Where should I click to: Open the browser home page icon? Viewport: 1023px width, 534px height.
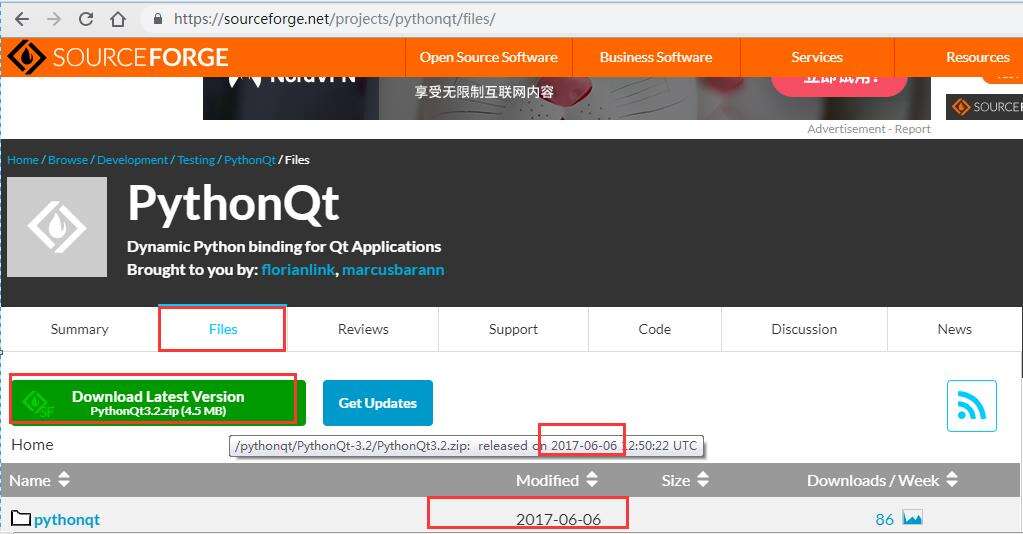pyautogui.click(x=118, y=19)
